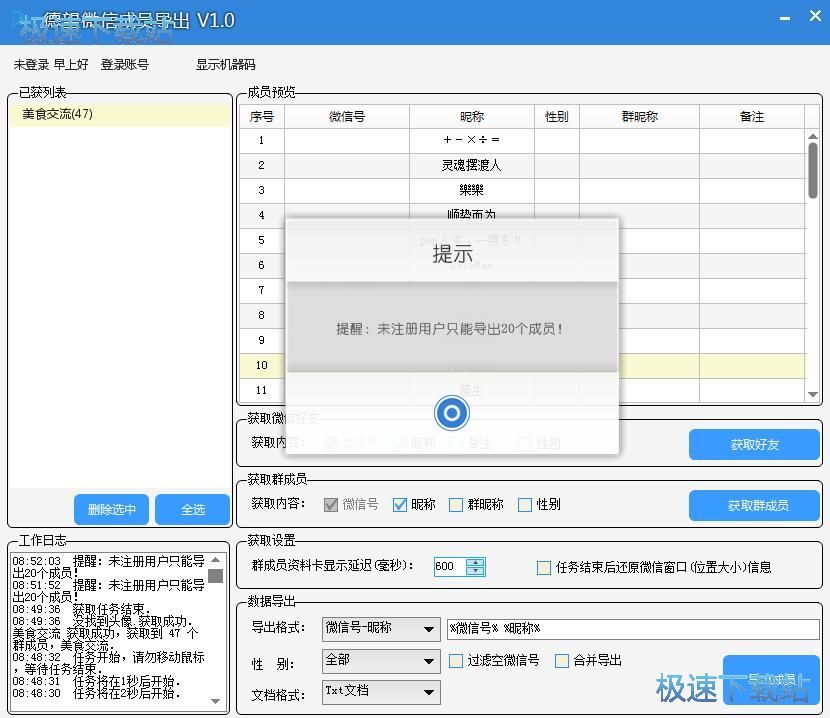The height and width of the screenshot is (718, 830).
Task: Enable the 群昵称 checkbox
Action: coord(456,505)
